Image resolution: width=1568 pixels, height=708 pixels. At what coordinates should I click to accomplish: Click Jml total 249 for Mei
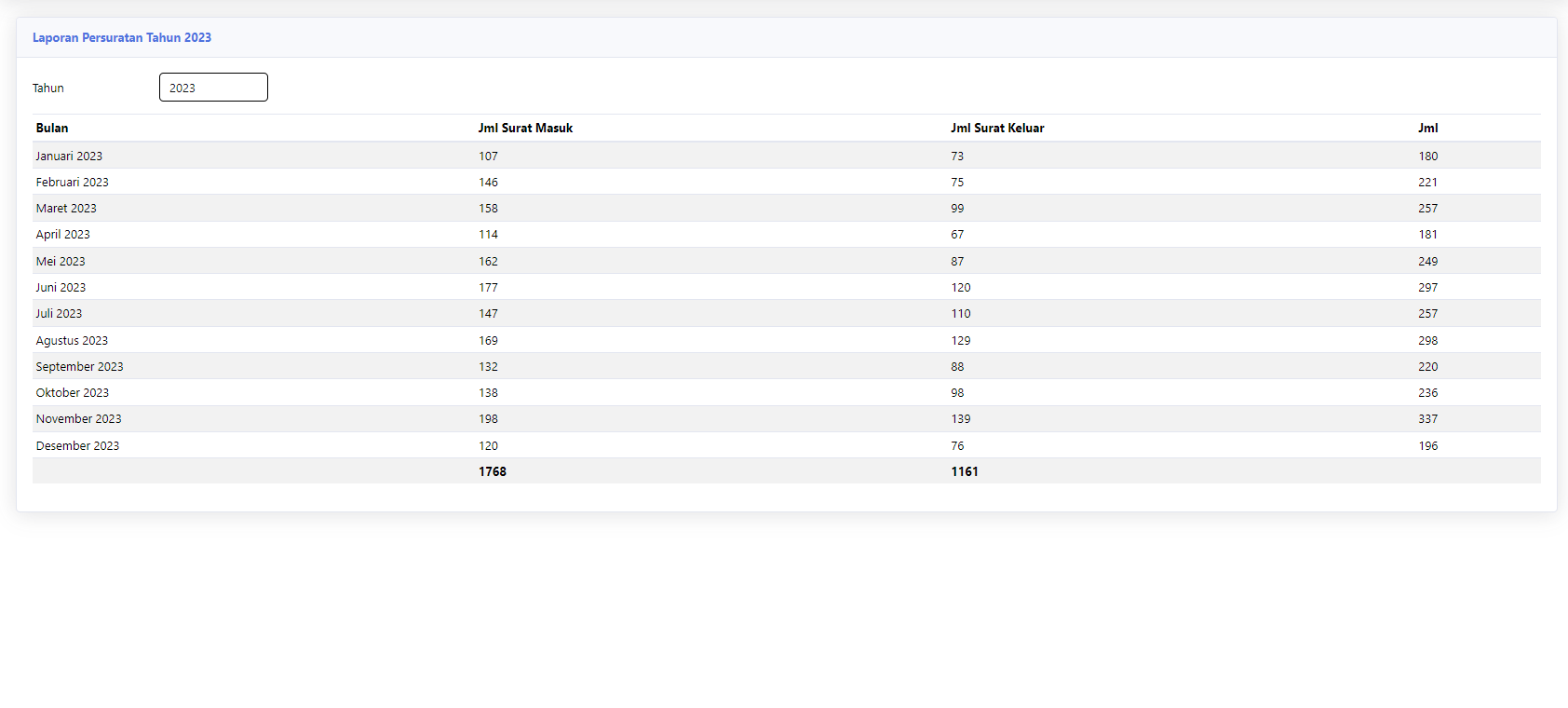click(x=1428, y=262)
